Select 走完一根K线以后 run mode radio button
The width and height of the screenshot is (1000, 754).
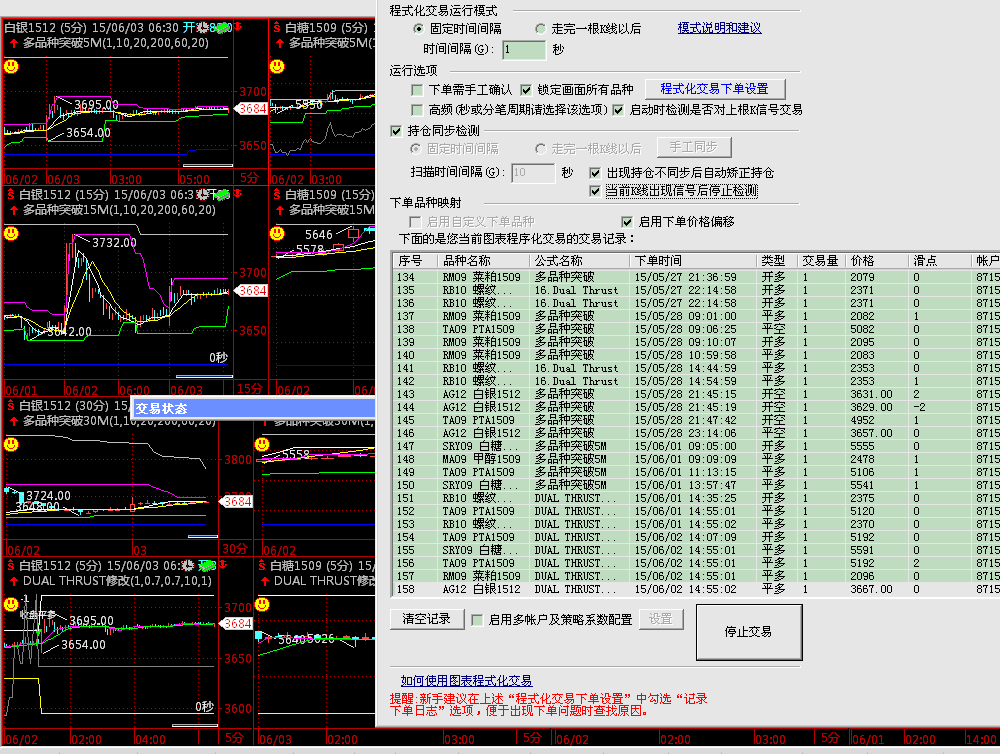tap(540, 29)
